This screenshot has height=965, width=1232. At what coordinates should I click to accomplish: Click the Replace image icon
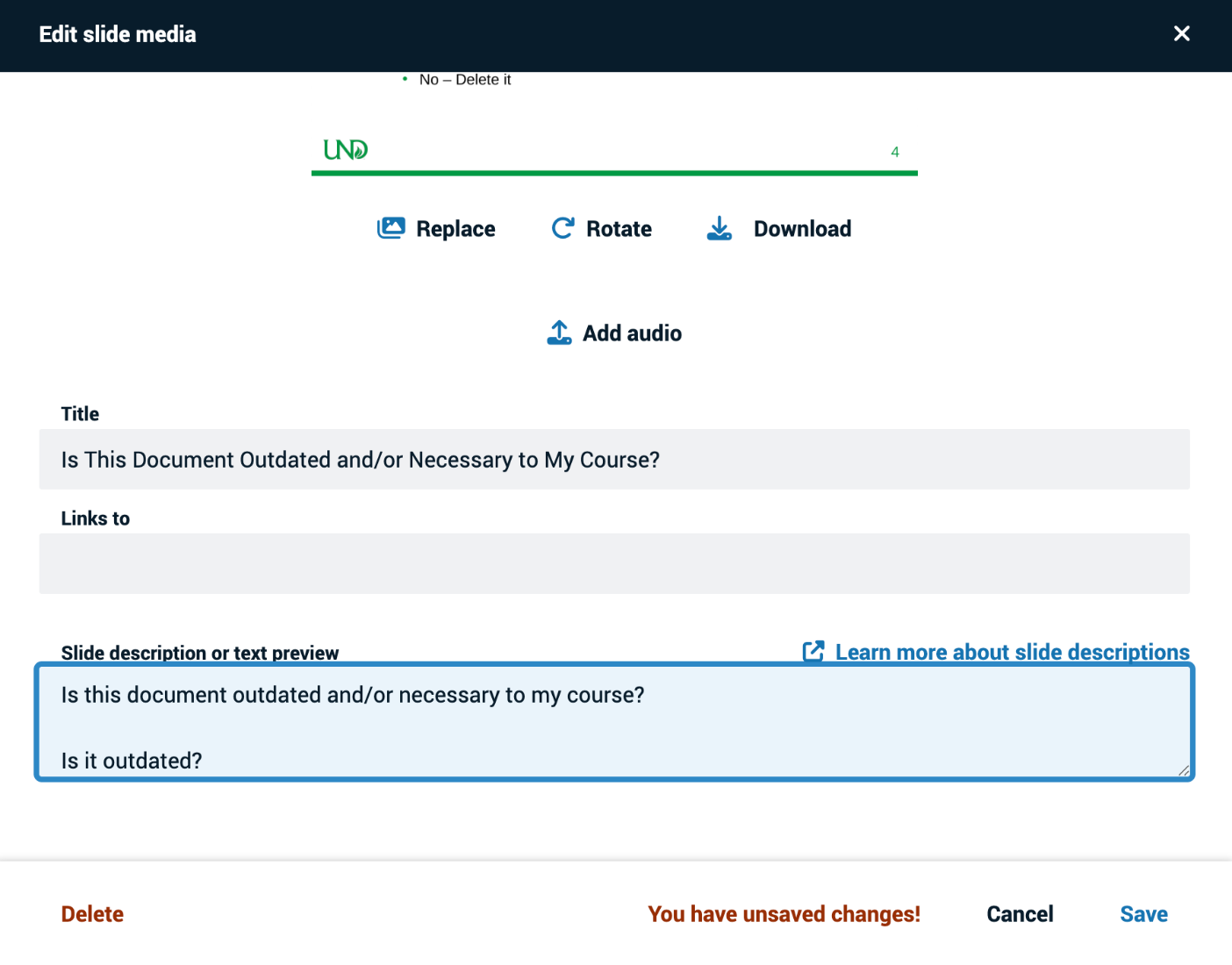pos(392,228)
